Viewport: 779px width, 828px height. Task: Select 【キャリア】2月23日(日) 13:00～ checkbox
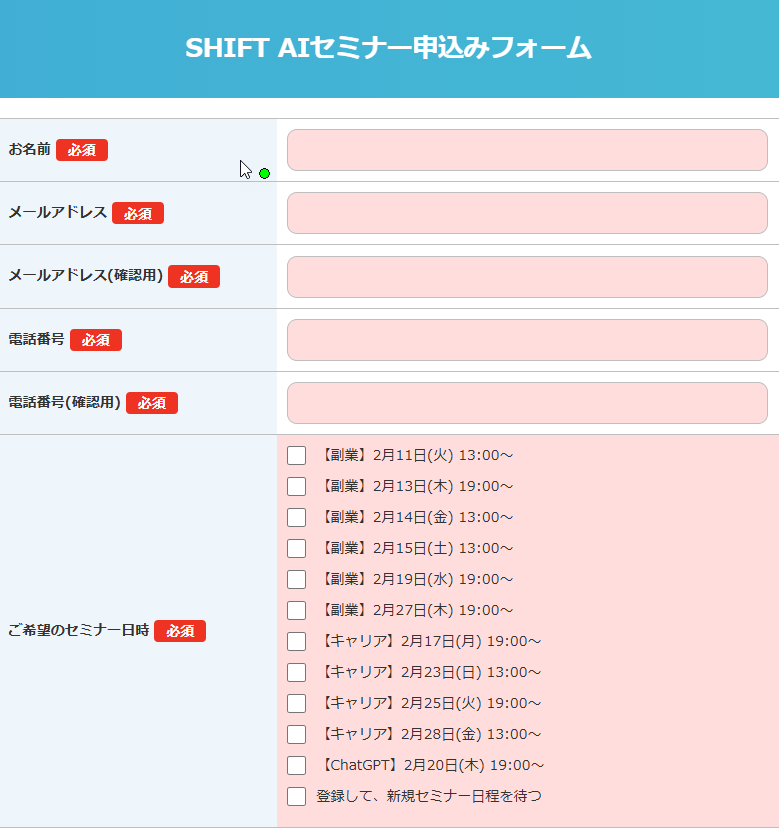296,672
